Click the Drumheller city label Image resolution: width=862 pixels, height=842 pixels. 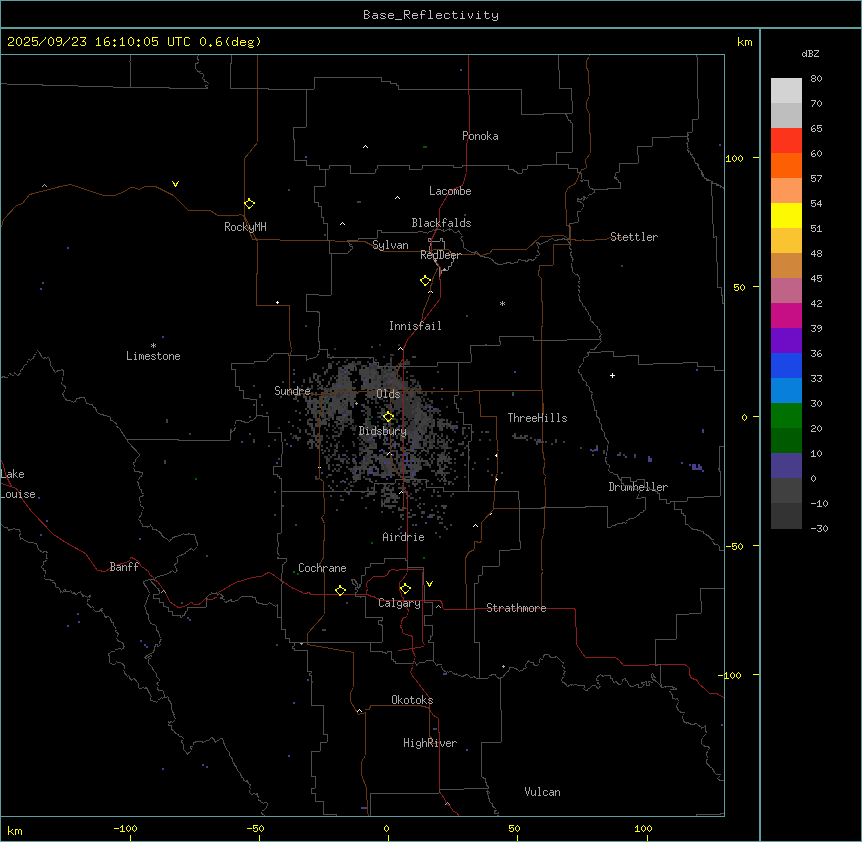coord(638,487)
